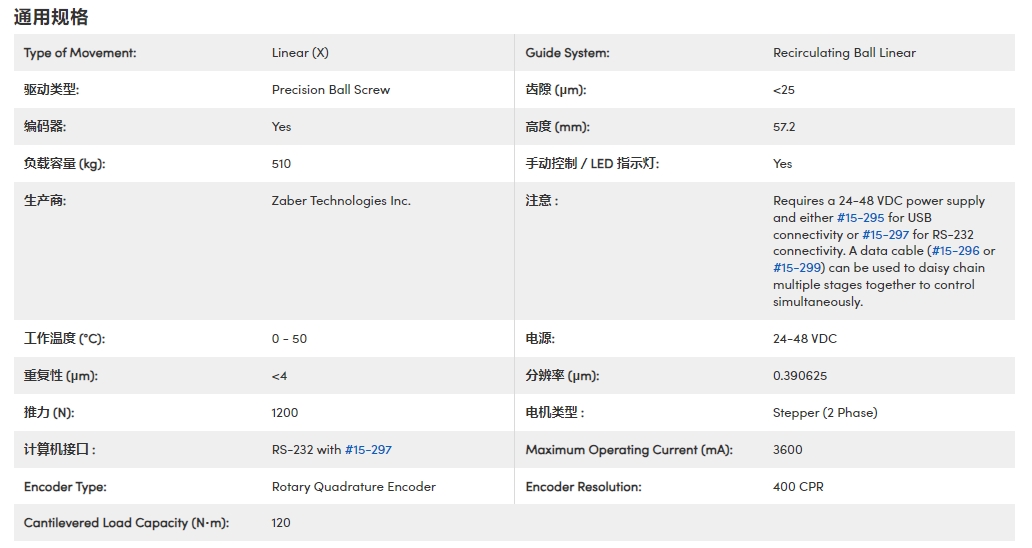This screenshot has height=548, width=1032.
Task: Click #15-297 link beside "RS-232 with"
Action: coord(368,450)
